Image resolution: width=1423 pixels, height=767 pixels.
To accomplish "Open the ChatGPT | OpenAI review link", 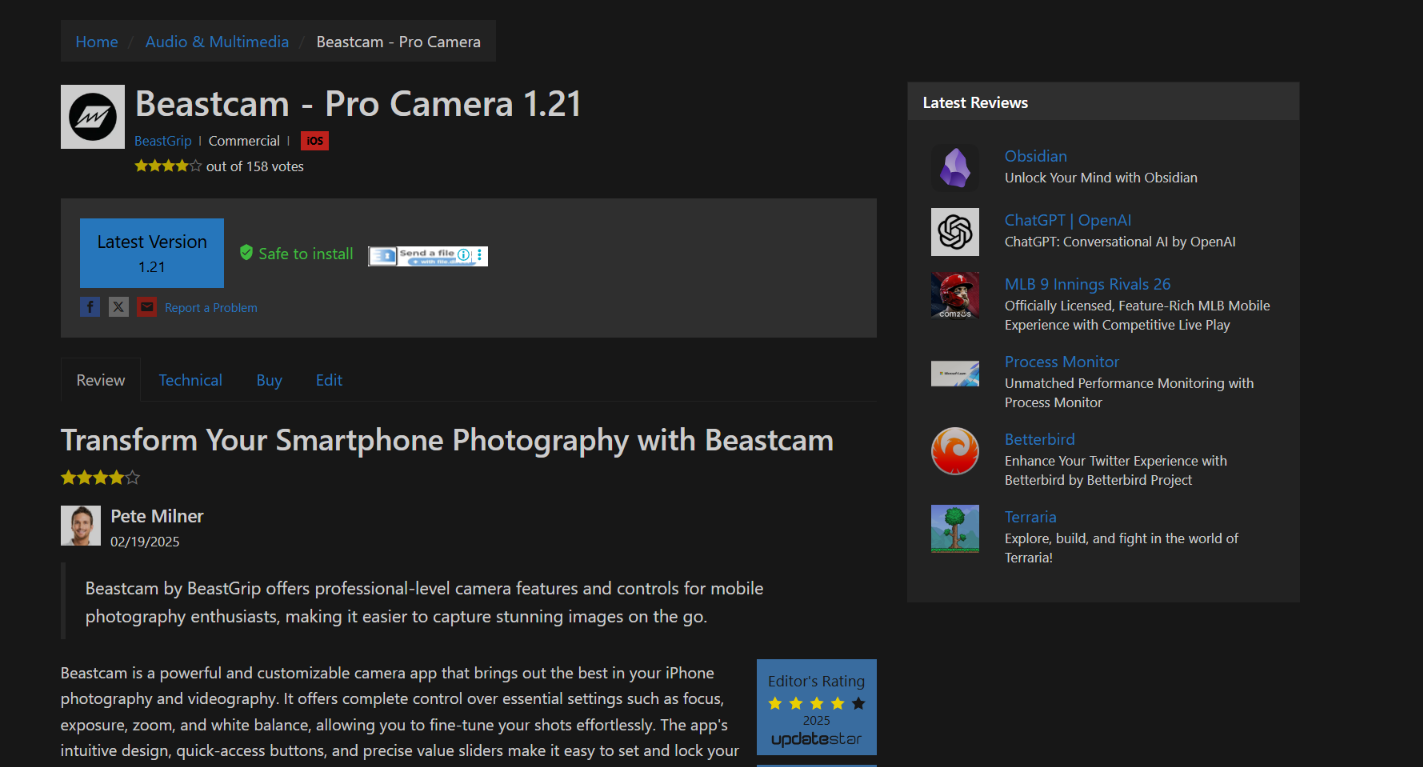I will (1068, 220).
